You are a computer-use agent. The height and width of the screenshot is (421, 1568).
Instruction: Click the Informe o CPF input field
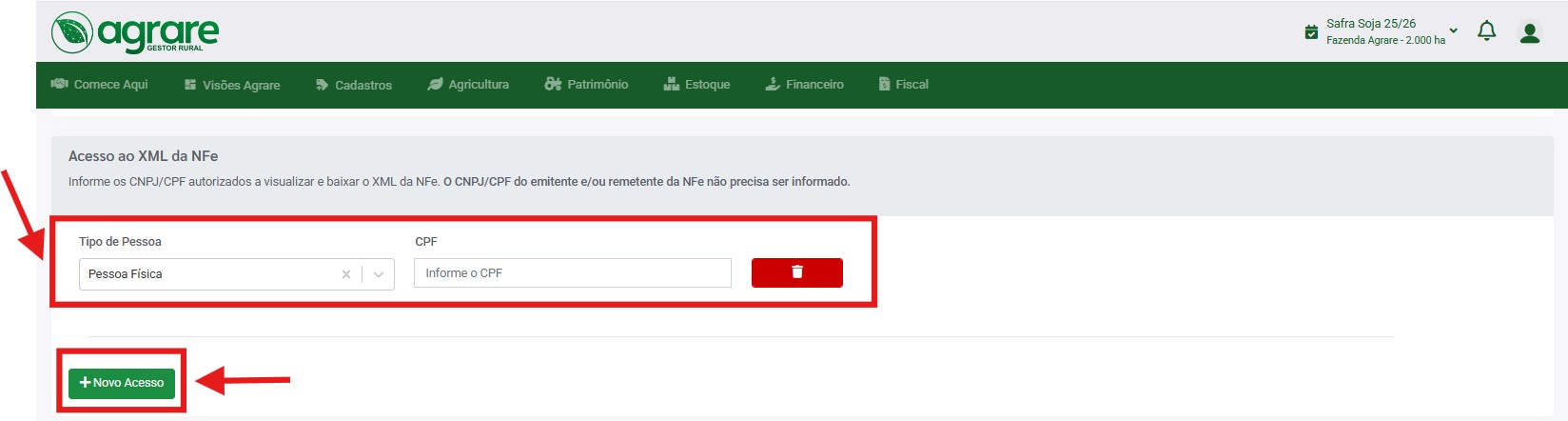[x=573, y=272]
